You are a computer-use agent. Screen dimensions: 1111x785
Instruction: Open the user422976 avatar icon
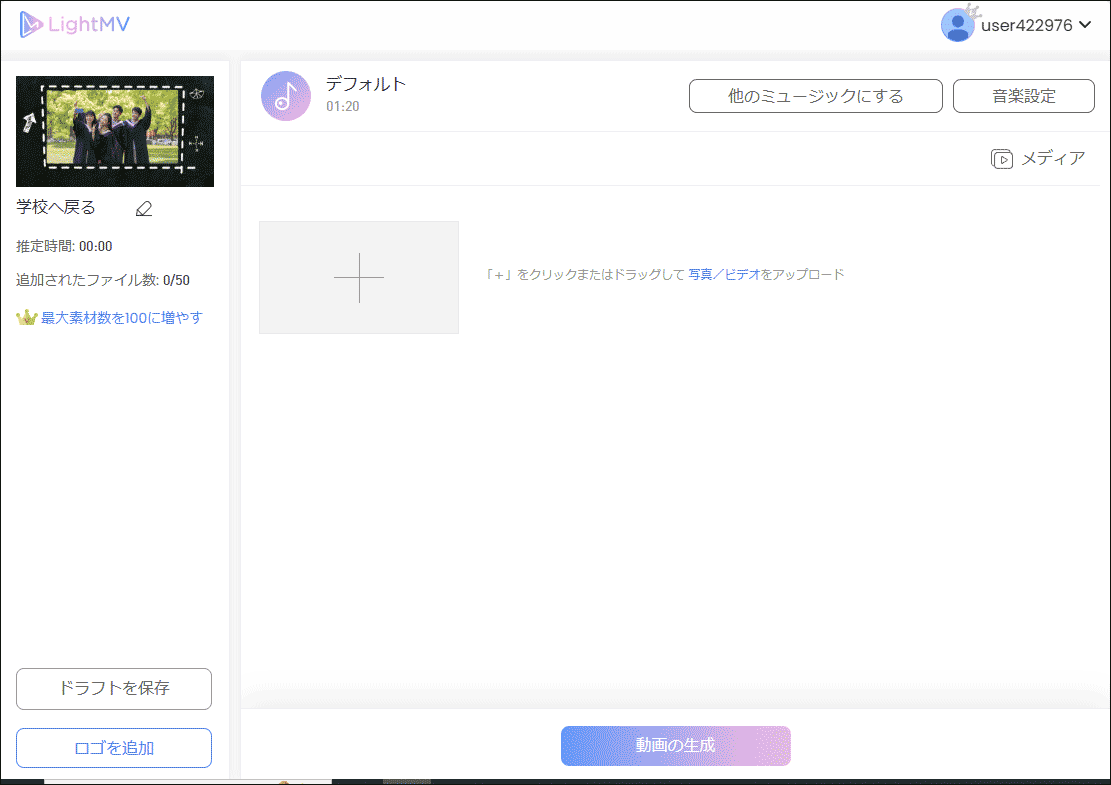[957, 25]
